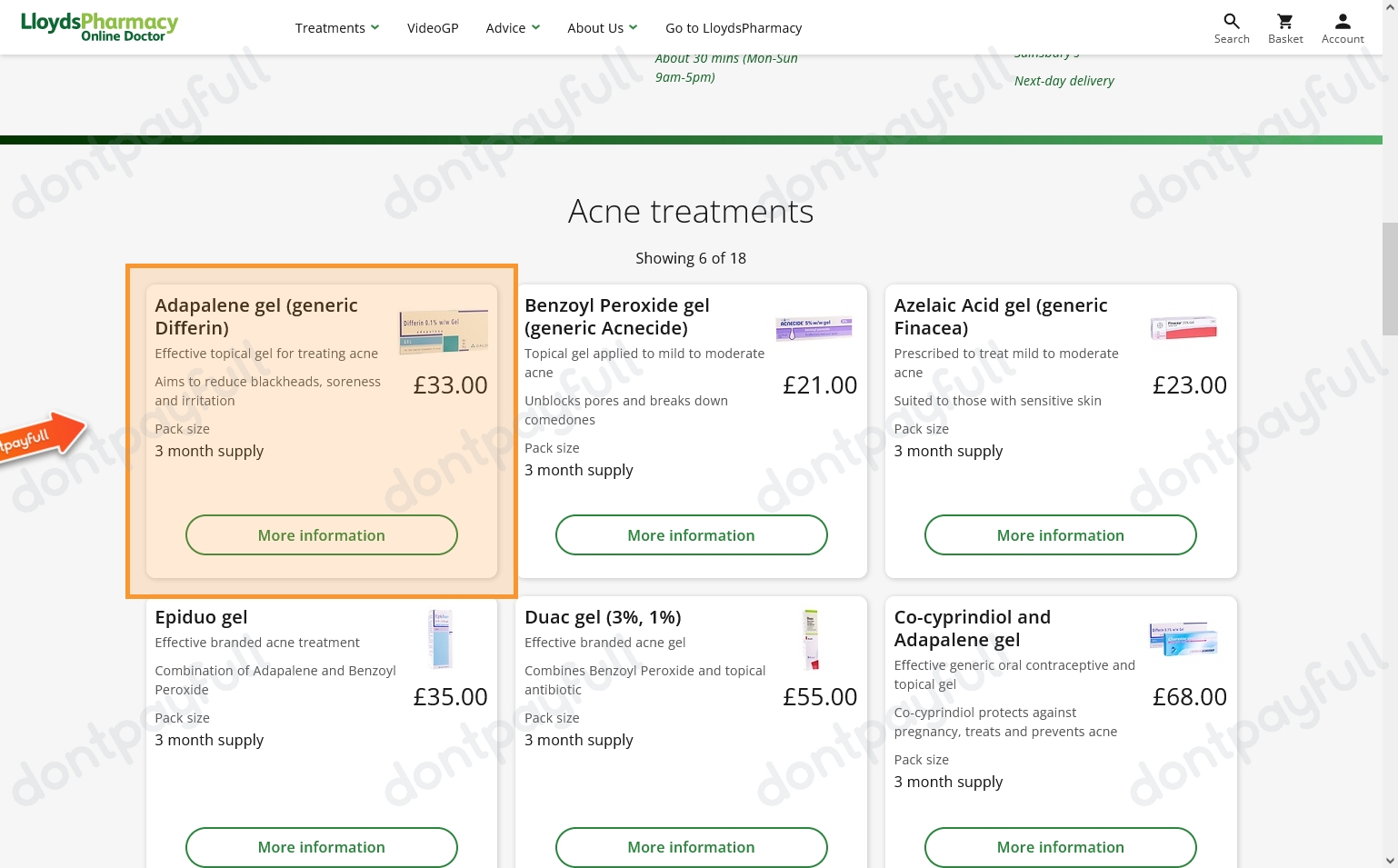Click the page vertical scrollbar thumb

pos(1390,278)
